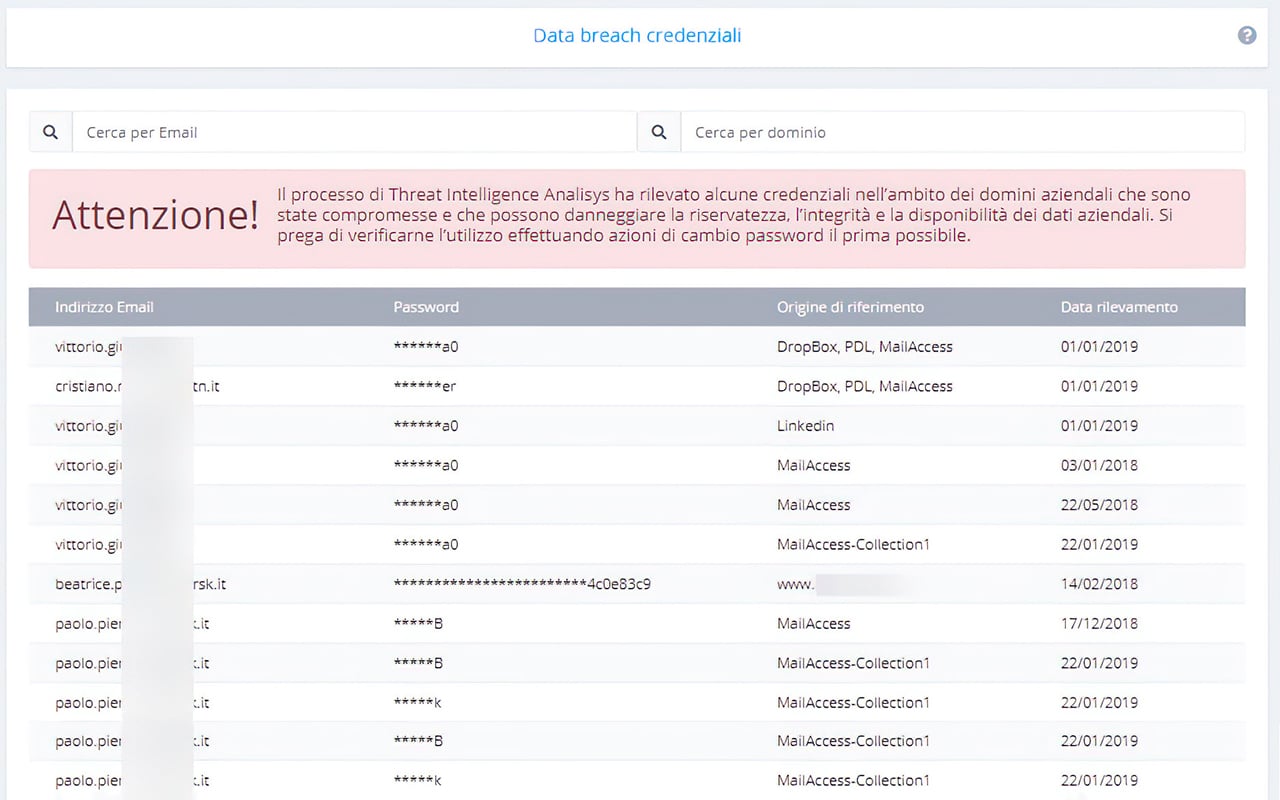1280x800 pixels.
Task: Click the www. origin cell in beatrice row
Action: point(845,584)
